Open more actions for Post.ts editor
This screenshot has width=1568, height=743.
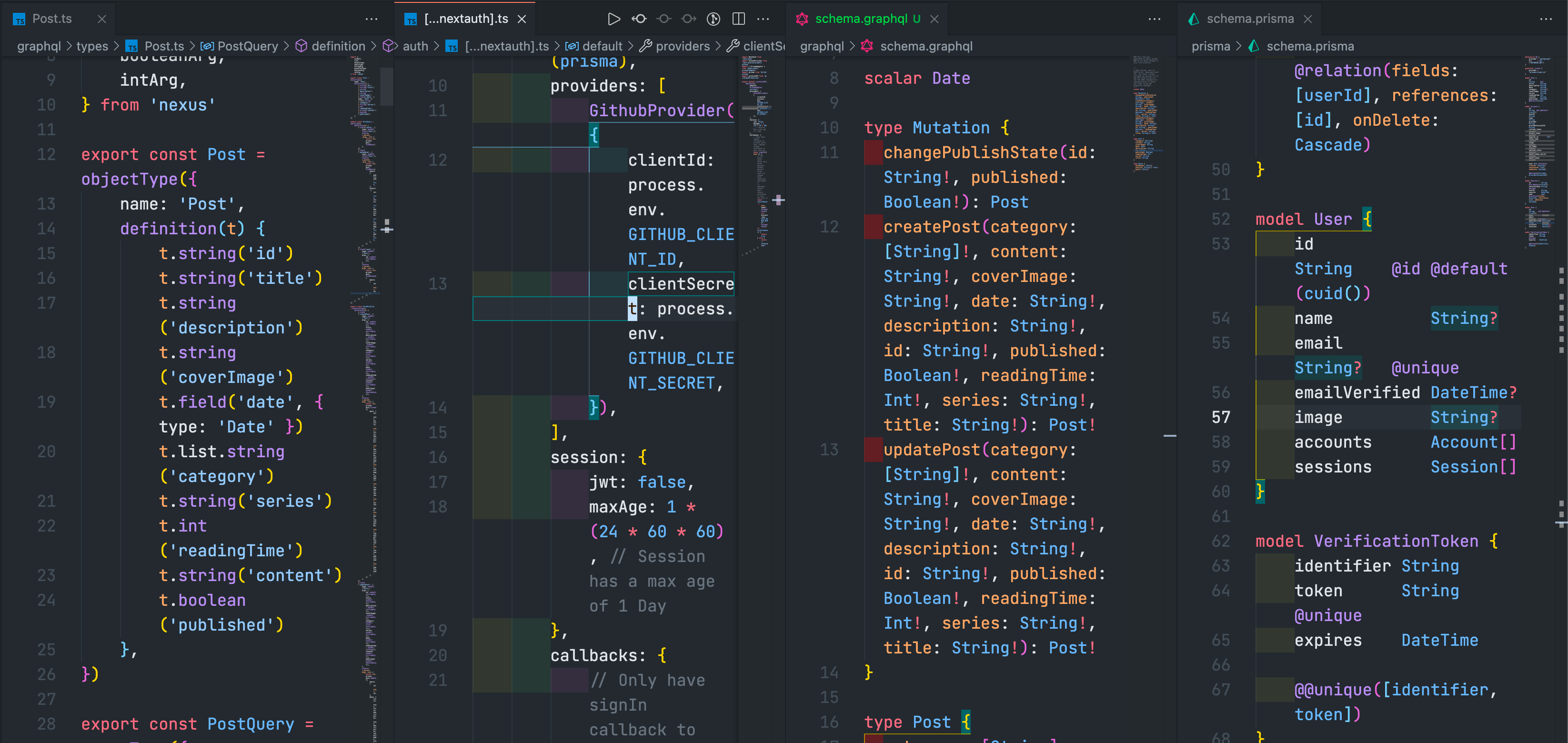pyautogui.click(x=372, y=19)
